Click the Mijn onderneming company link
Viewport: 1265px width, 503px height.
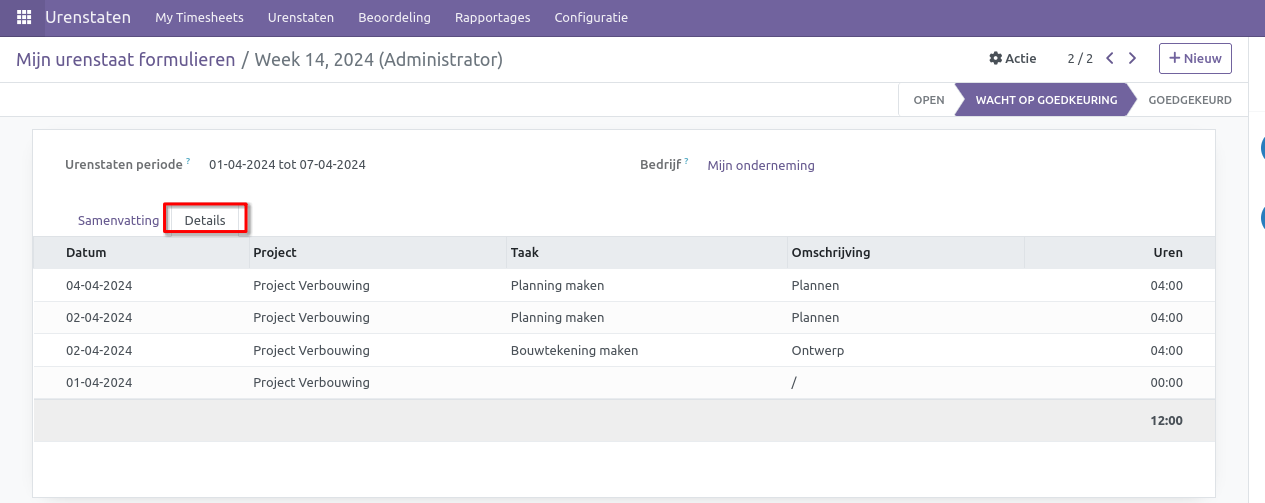click(x=760, y=166)
